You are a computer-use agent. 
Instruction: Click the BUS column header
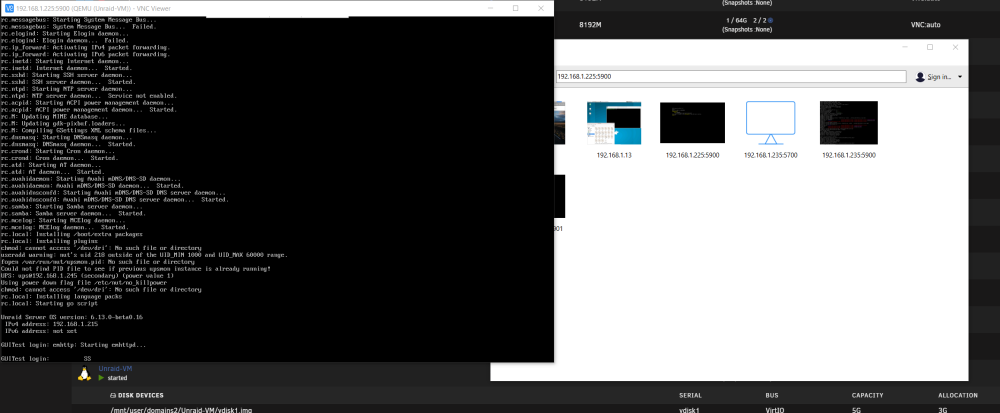[772, 395]
